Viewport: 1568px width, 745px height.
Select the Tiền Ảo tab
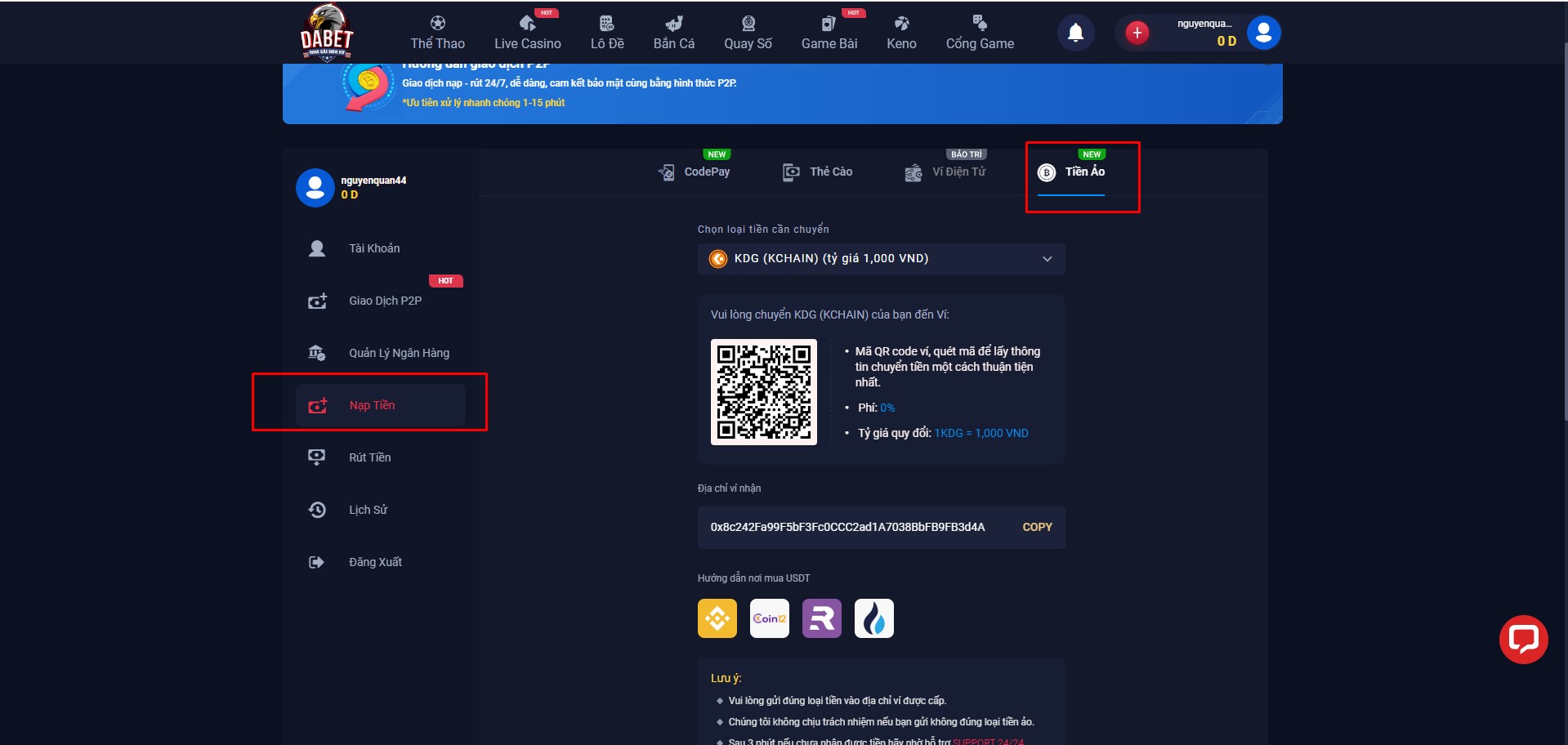(1071, 172)
